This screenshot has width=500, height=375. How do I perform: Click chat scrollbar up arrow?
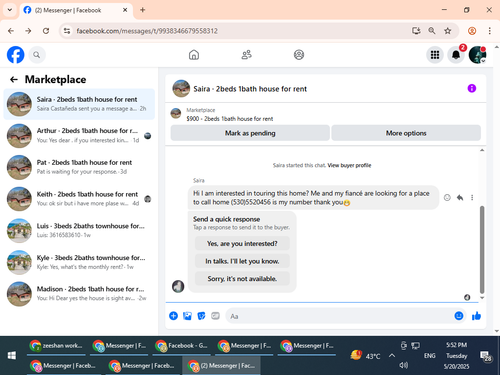click(482, 150)
